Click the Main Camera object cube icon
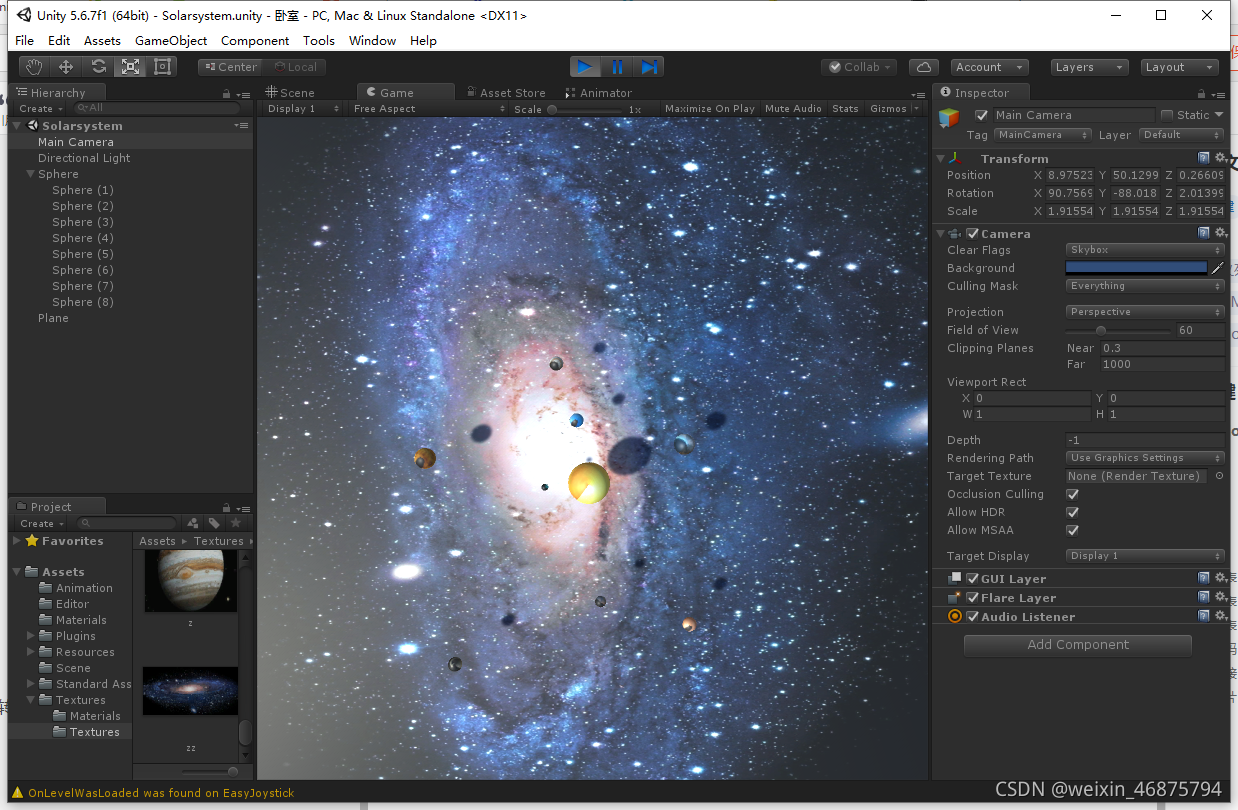 coord(949,119)
